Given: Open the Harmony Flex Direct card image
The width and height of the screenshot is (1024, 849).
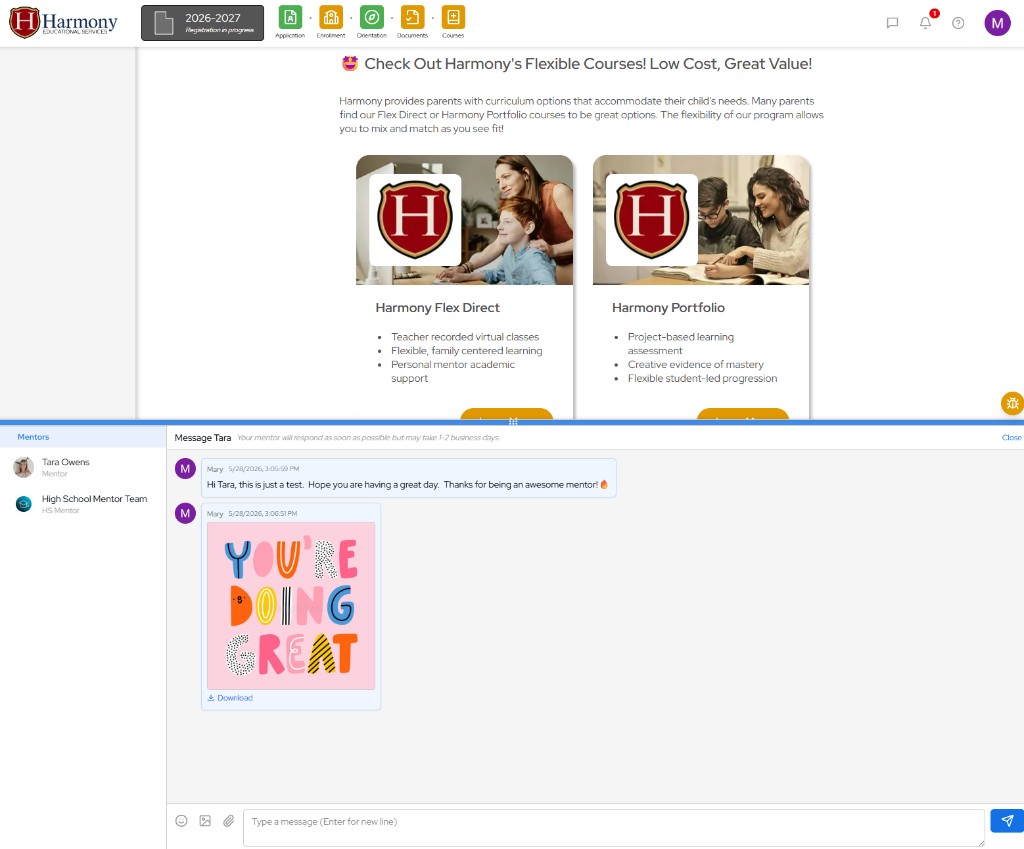Looking at the screenshot, I should pos(464,220).
